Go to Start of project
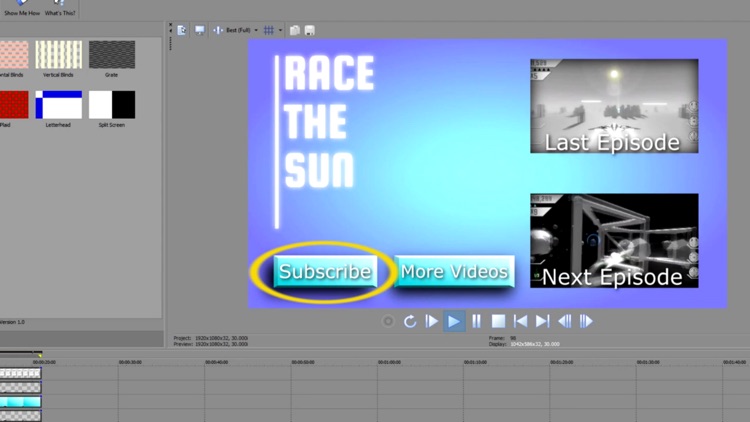 [x=520, y=321]
